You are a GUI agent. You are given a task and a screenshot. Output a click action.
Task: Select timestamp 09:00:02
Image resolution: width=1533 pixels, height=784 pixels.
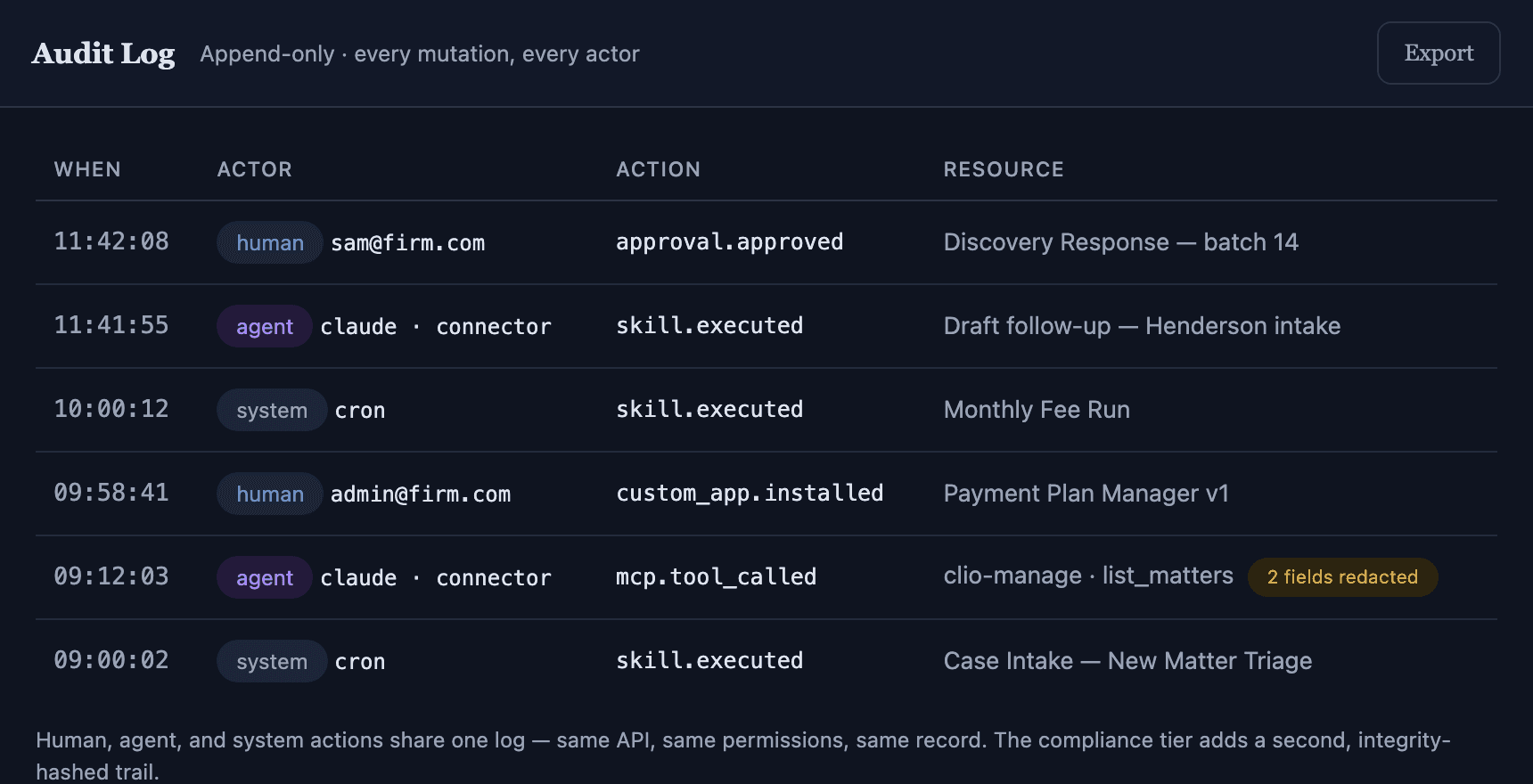(x=111, y=660)
